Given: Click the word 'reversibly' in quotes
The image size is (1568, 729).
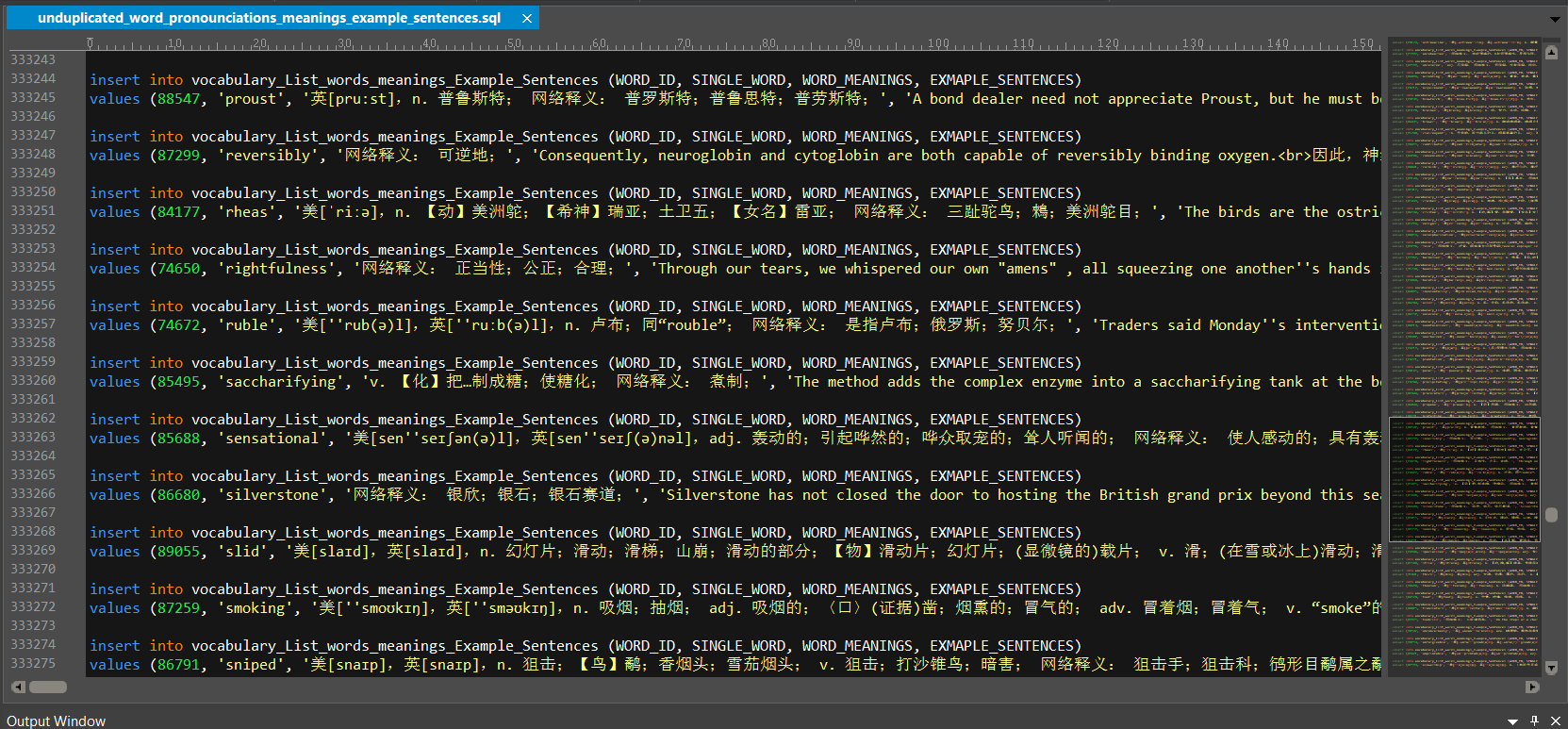Looking at the screenshot, I should pyautogui.click(x=268, y=156).
